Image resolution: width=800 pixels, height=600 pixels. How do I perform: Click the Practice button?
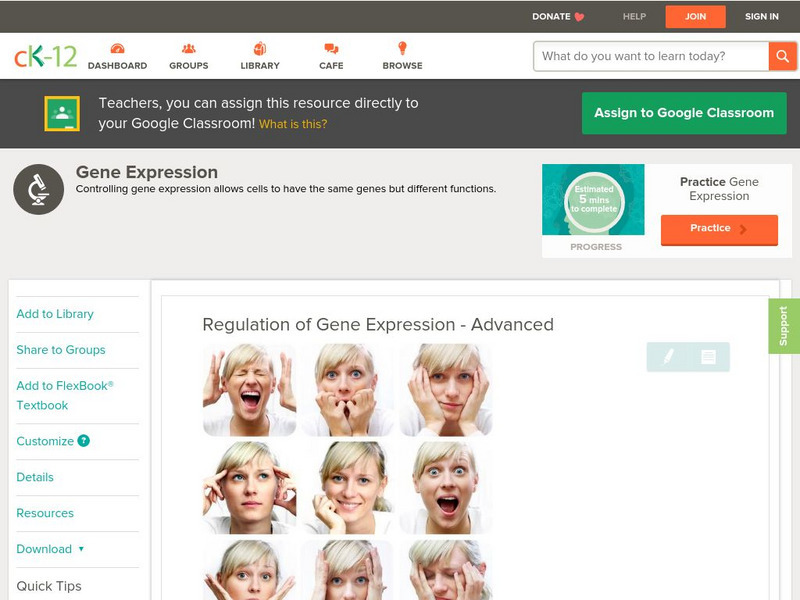[x=718, y=229]
